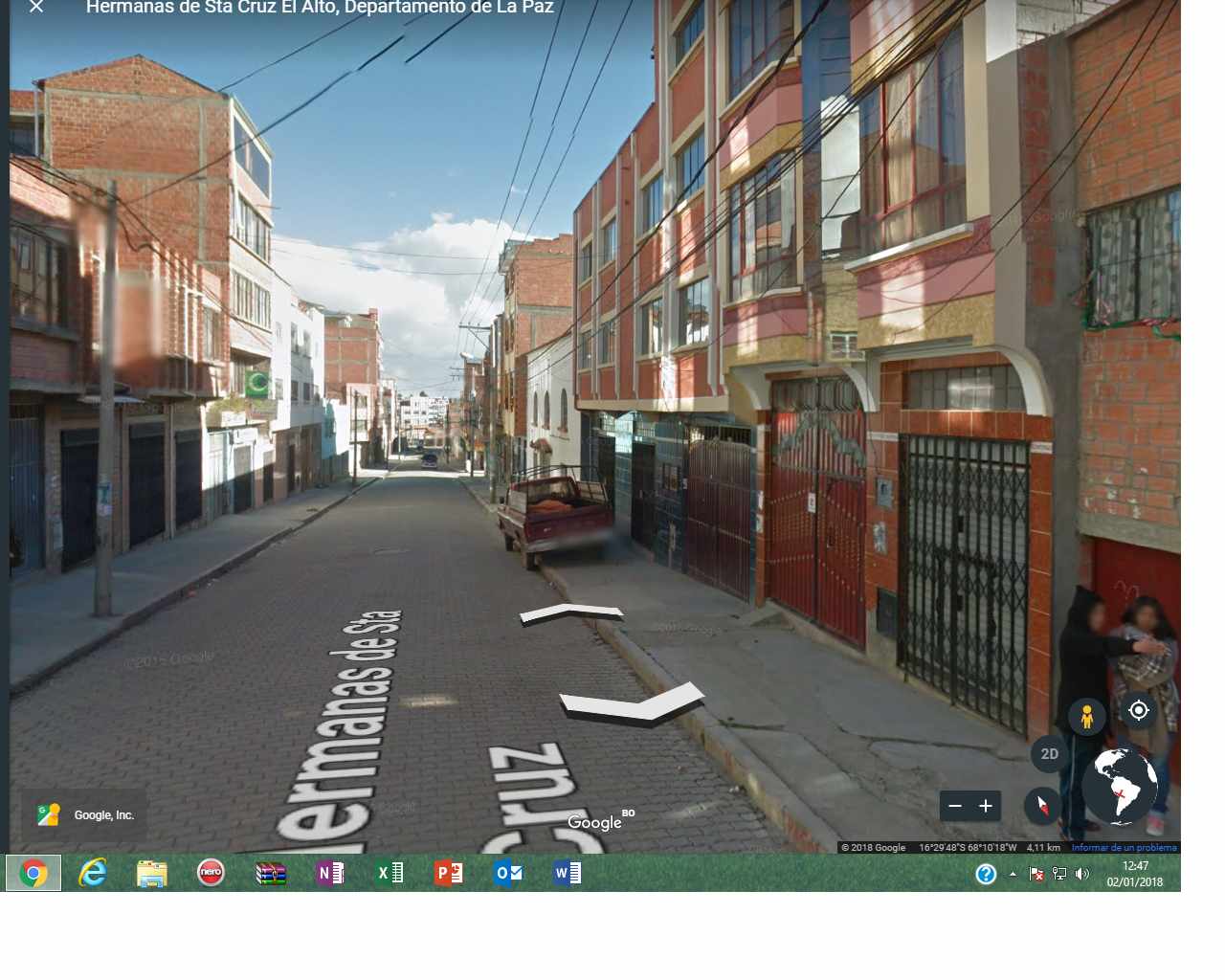This screenshot has height=980, width=1225.
Task: Mute the volume from the system tray
Action: tap(1083, 873)
